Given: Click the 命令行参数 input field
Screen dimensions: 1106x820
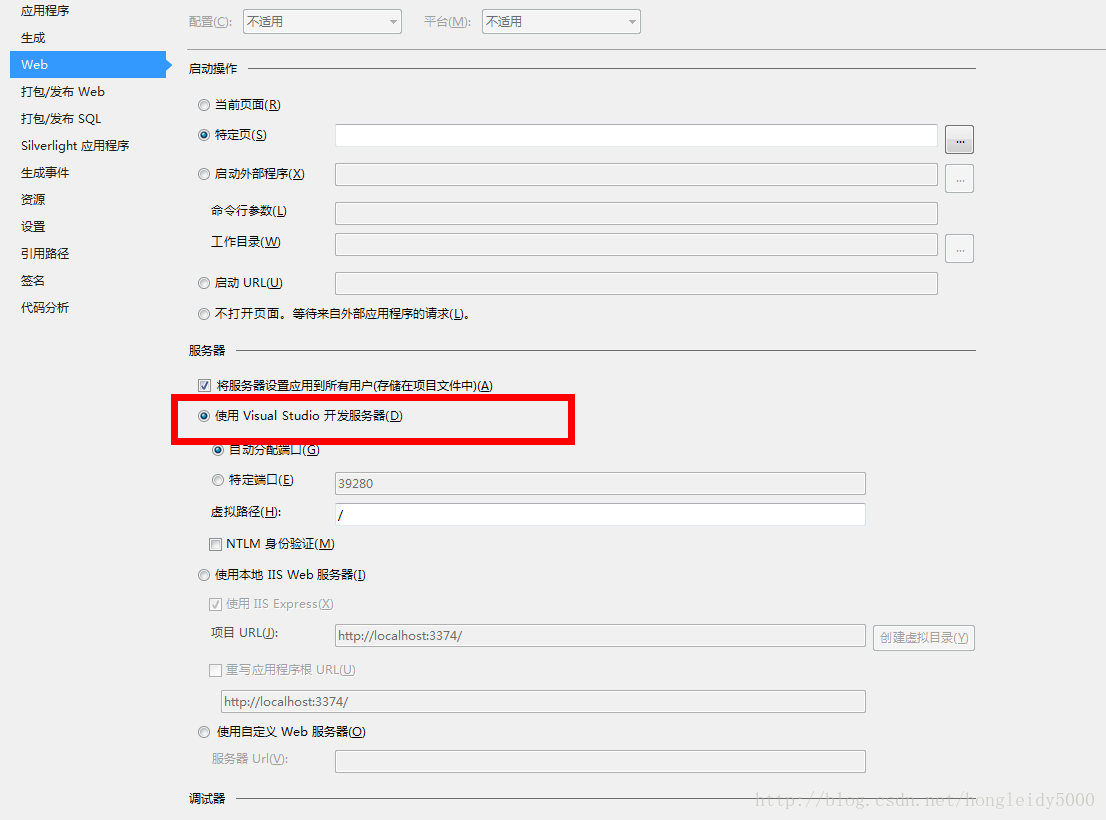Looking at the screenshot, I should [636, 214].
